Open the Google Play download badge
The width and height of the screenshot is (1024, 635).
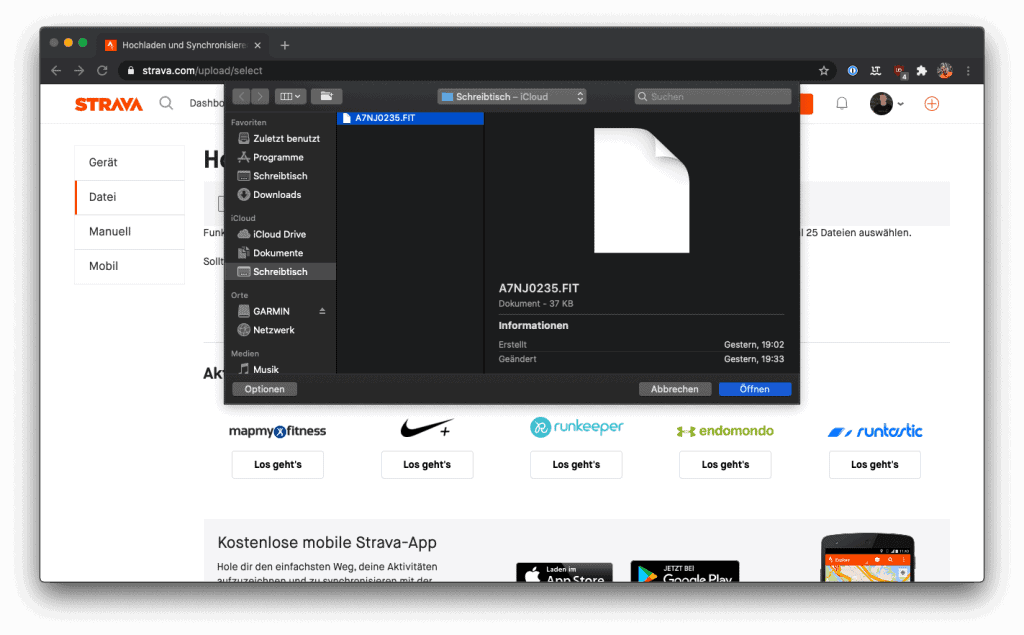pyautogui.click(x=685, y=572)
